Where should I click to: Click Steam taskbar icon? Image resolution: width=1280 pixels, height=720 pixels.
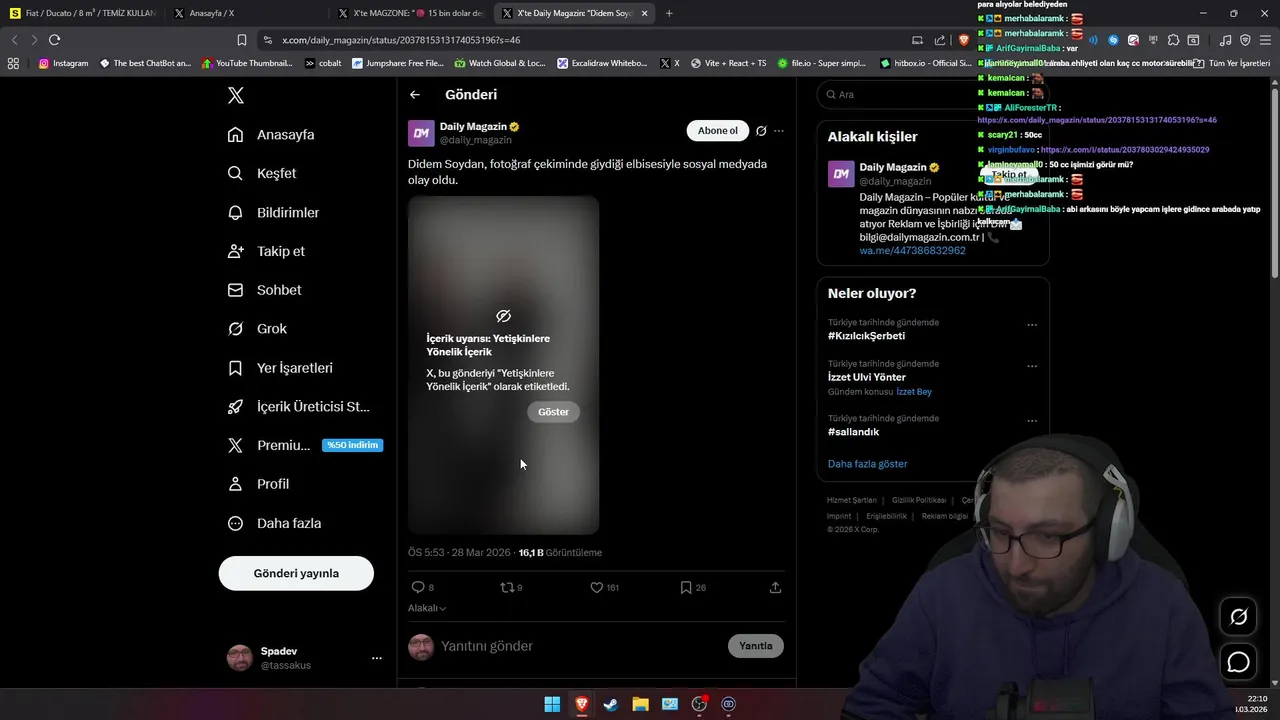pos(610,704)
